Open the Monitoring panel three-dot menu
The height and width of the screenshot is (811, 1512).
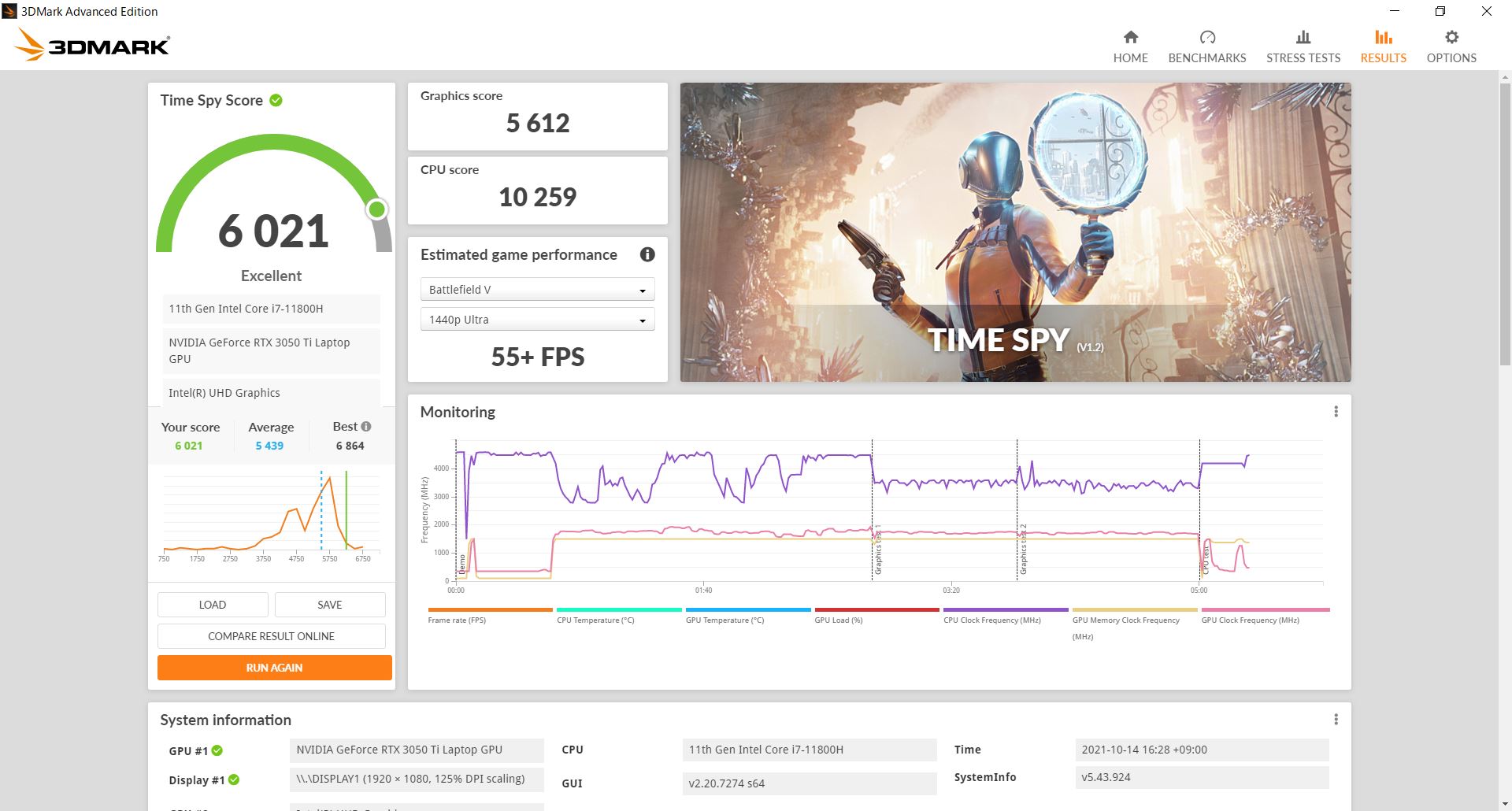pyautogui.click(x=1336, y=412)
